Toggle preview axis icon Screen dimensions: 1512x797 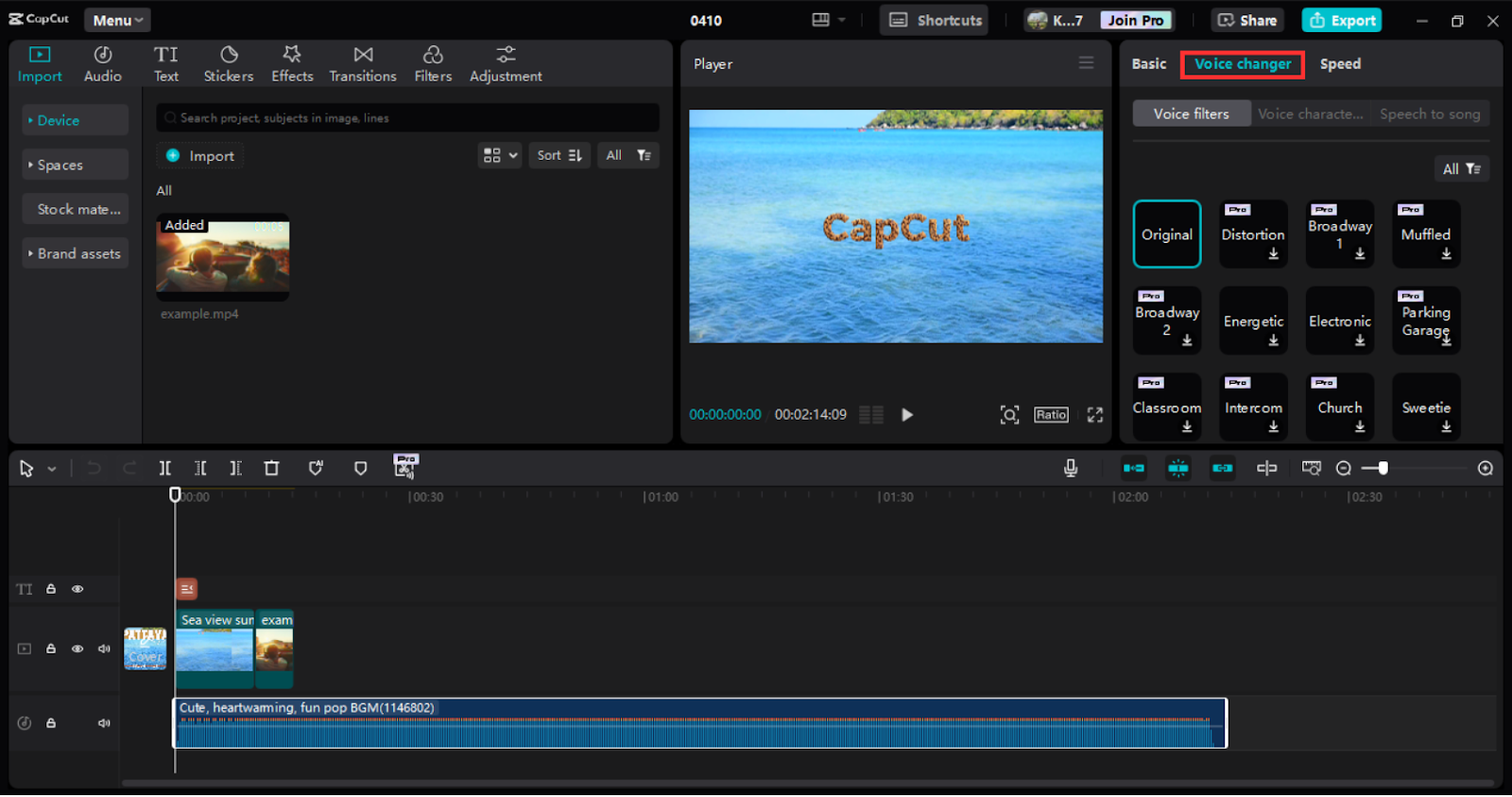point(1267,468)
